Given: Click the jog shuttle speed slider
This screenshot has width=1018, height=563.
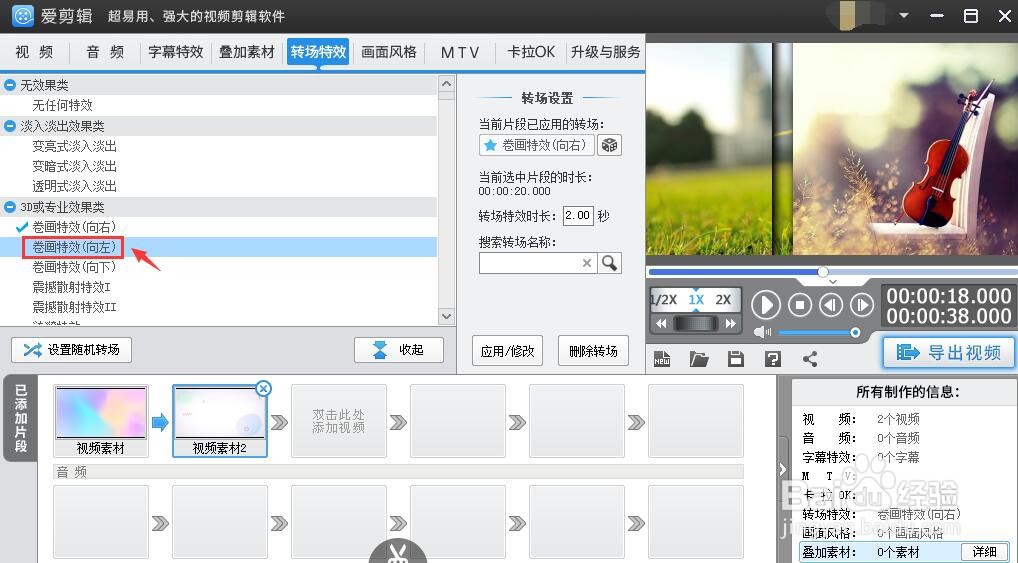Looking at the screenshot, I should point(695,323).
